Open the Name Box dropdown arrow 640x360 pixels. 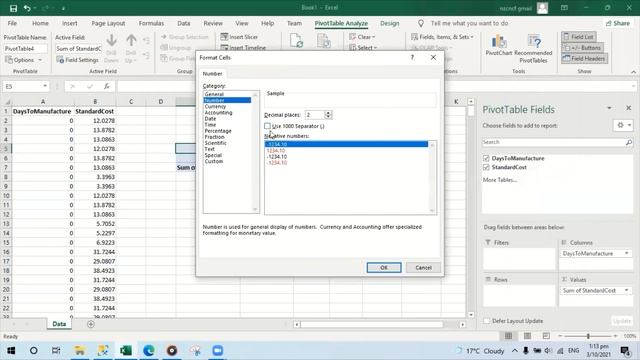click(45, 86)
